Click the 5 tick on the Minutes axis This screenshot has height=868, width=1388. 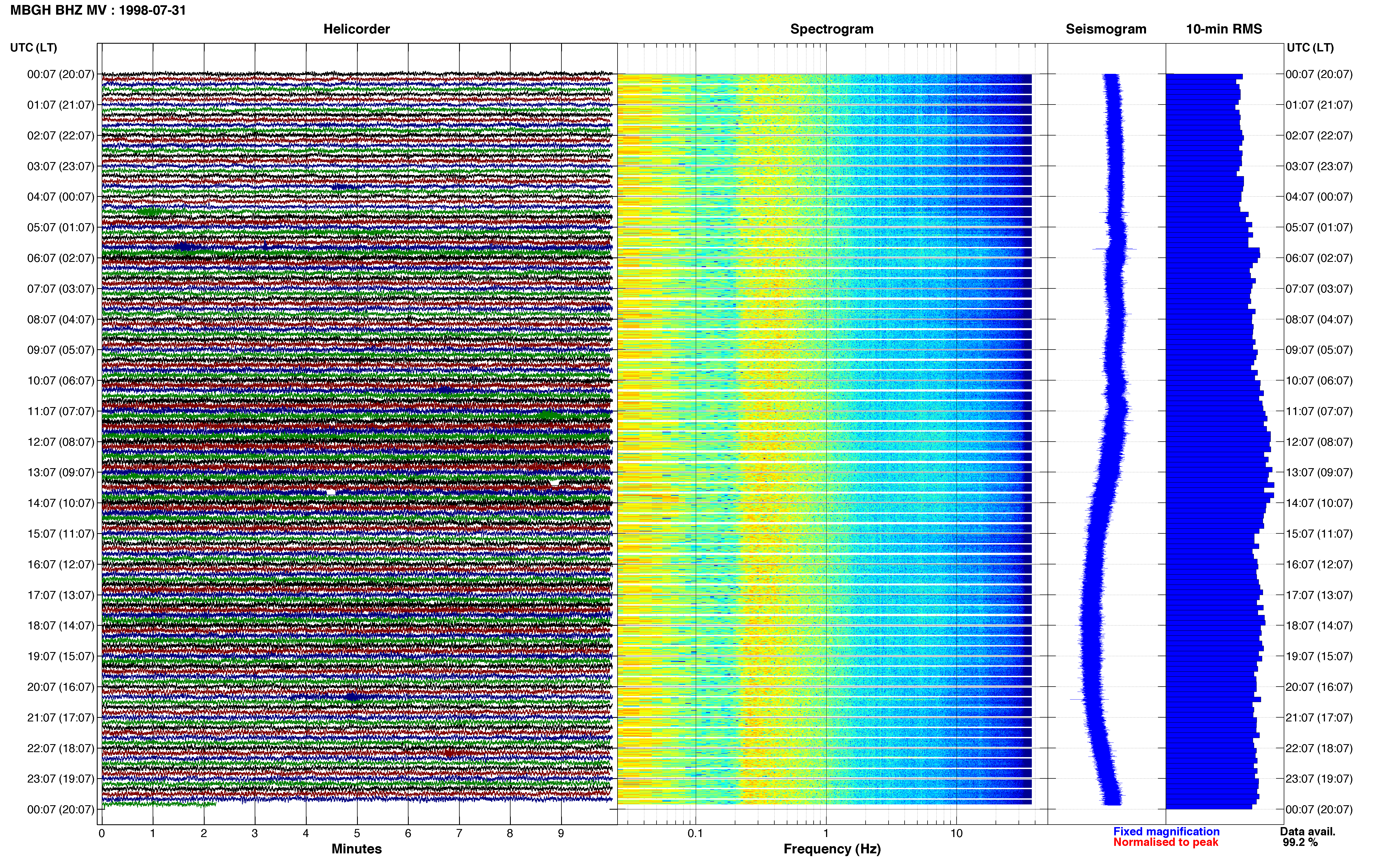[357, 833]
